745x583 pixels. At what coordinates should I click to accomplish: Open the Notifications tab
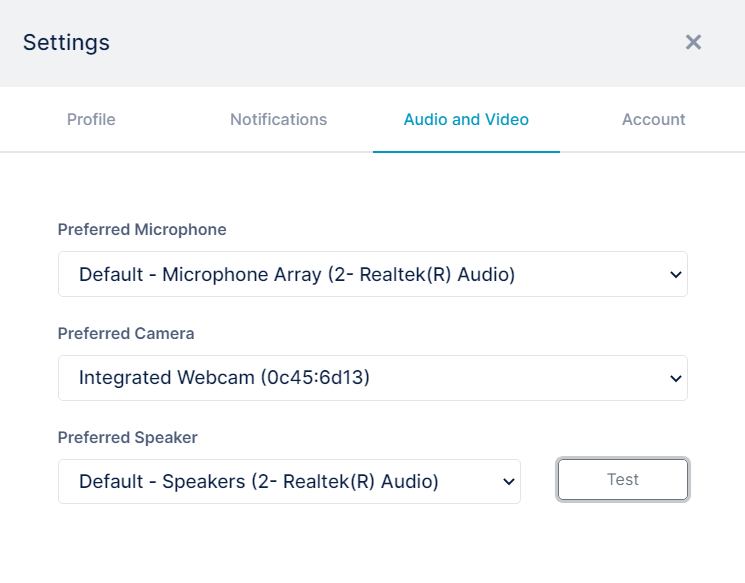click(x=278, y=119)
